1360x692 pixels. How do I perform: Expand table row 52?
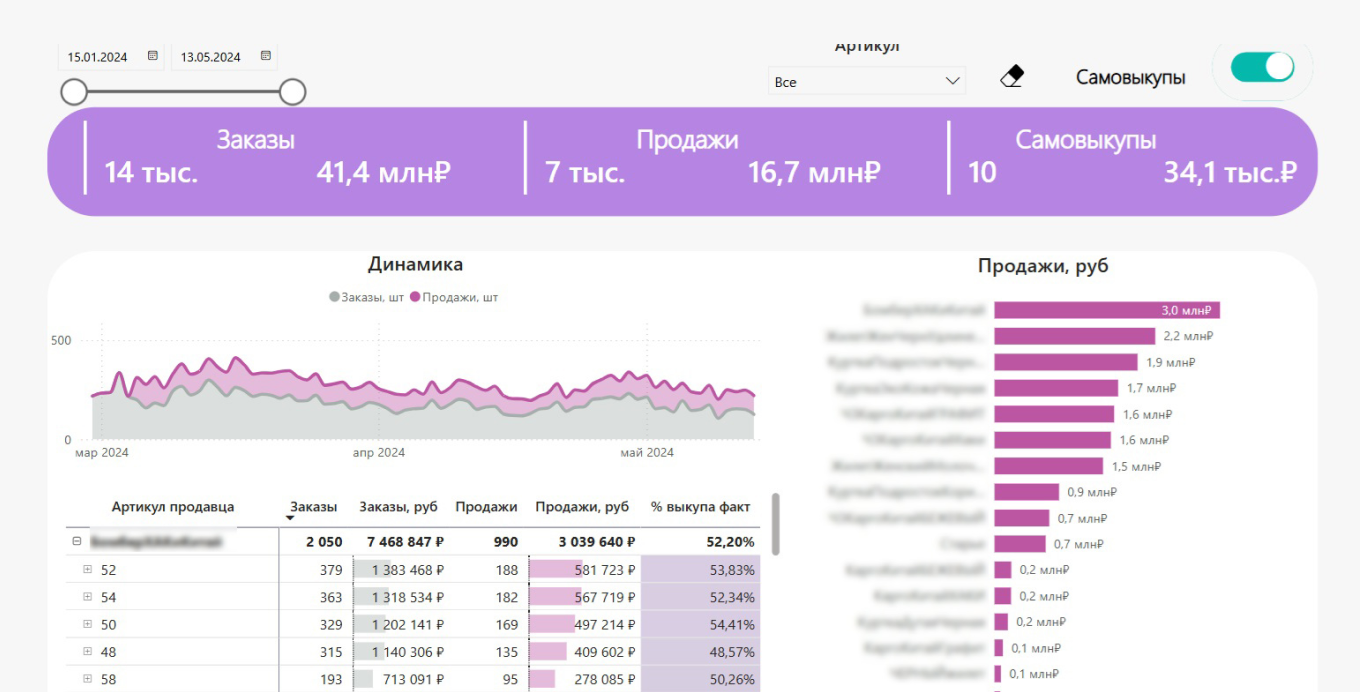click(x=87, y=569)
